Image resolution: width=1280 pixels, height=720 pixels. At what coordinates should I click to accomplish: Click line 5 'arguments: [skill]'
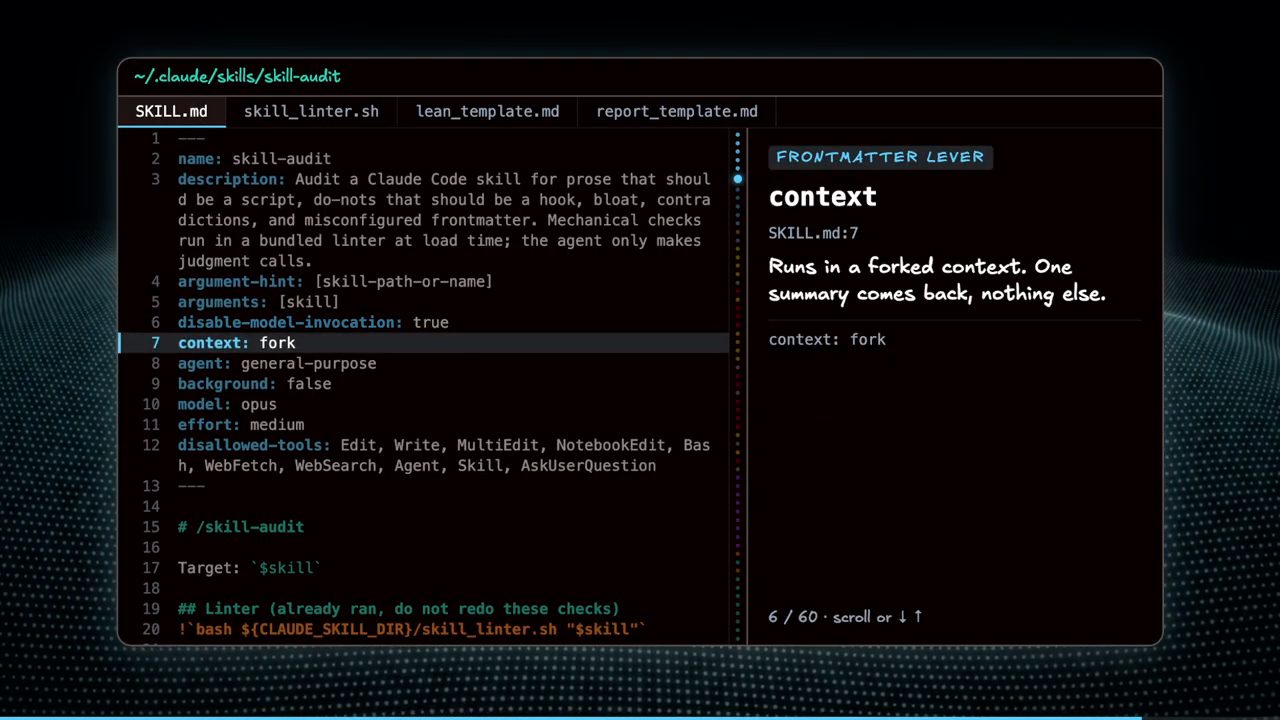[x=258, y=302]
